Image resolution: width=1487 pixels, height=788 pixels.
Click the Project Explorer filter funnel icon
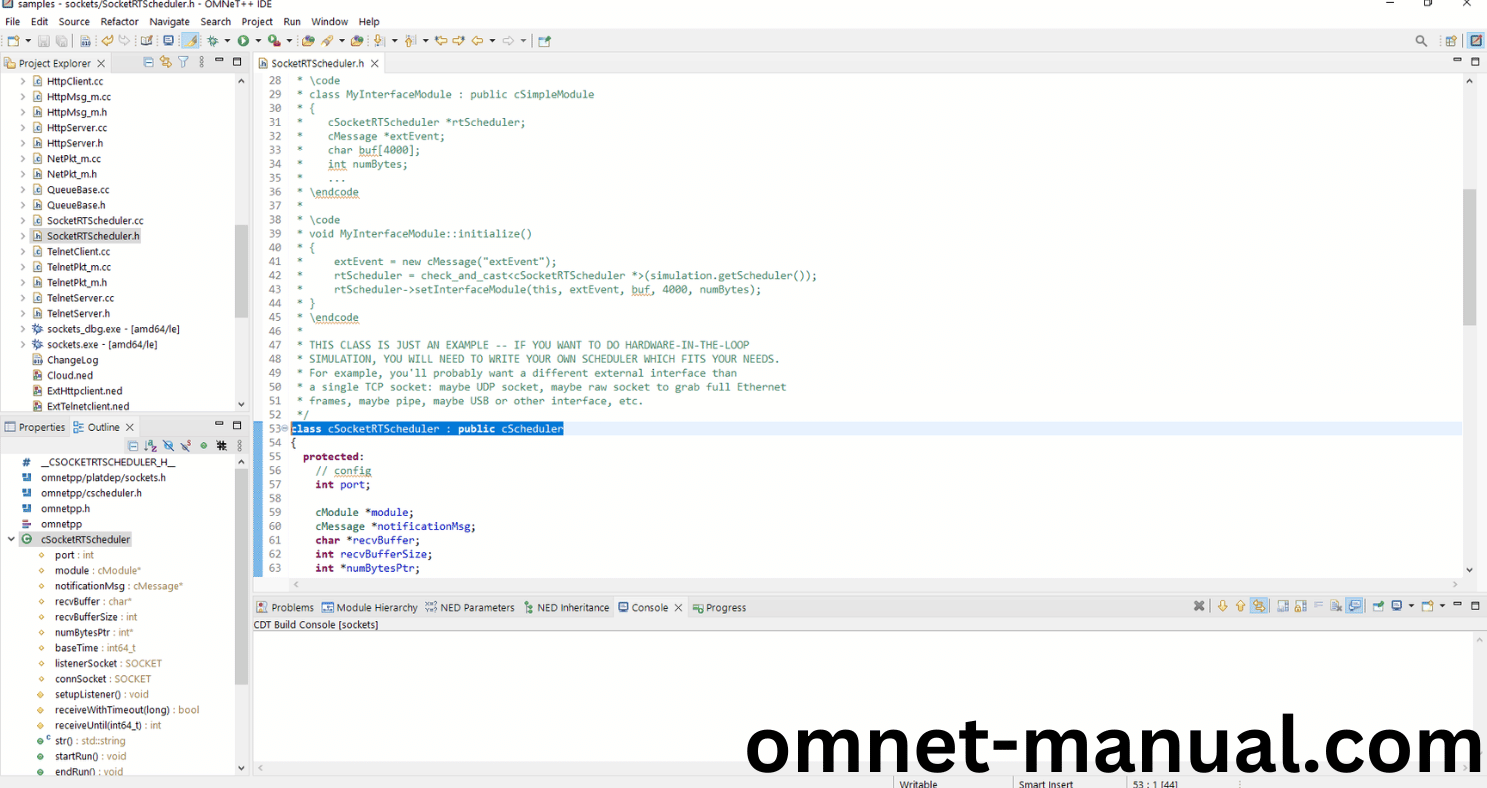[x=183, y=62]
